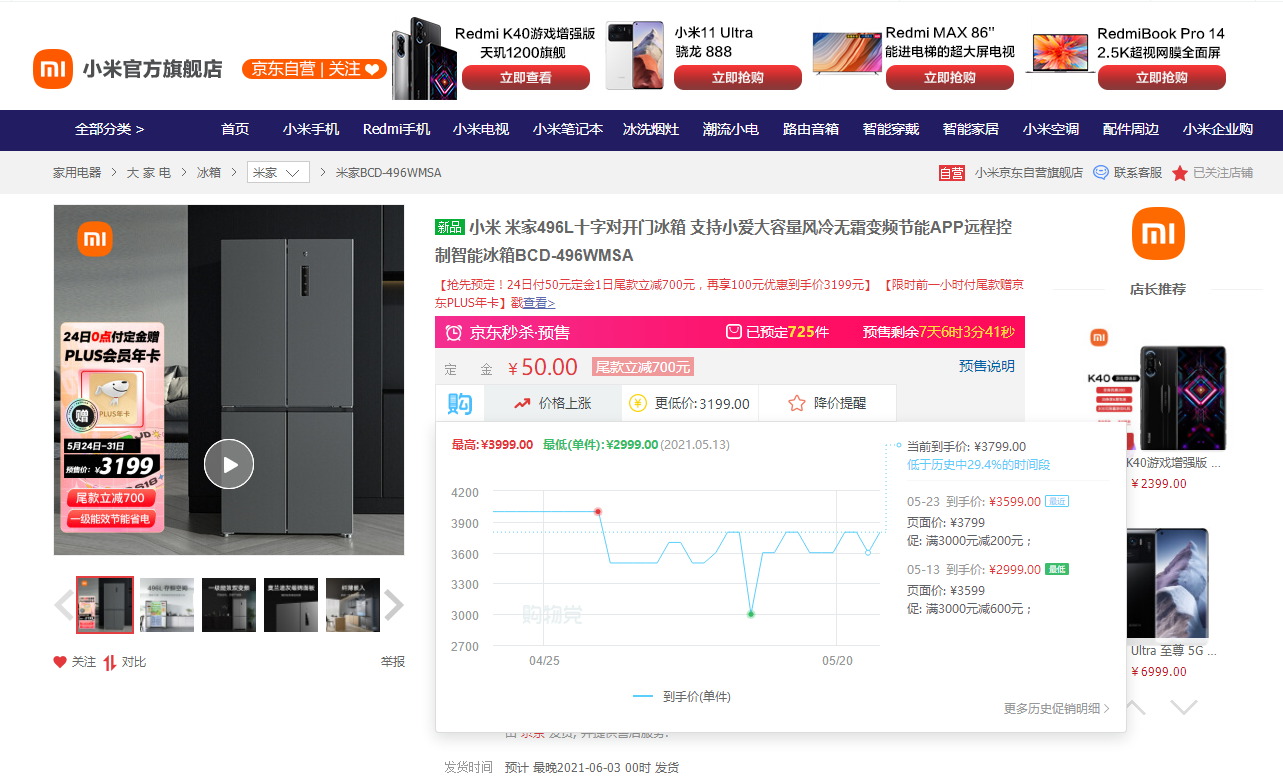Viewport: 1283px width, 781px height.
Task: Open the Redmi手机 nav item
Action: (396, 130)
